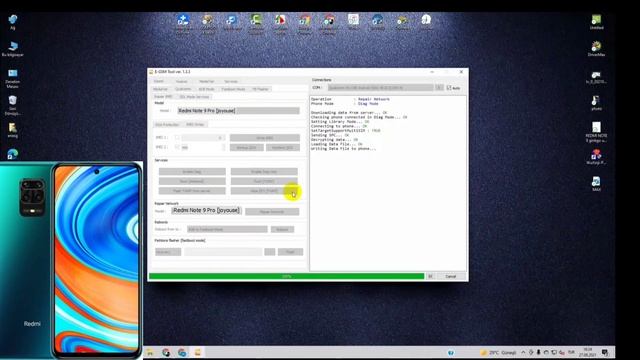Open the Untitled desktop icon

[596, 22]
